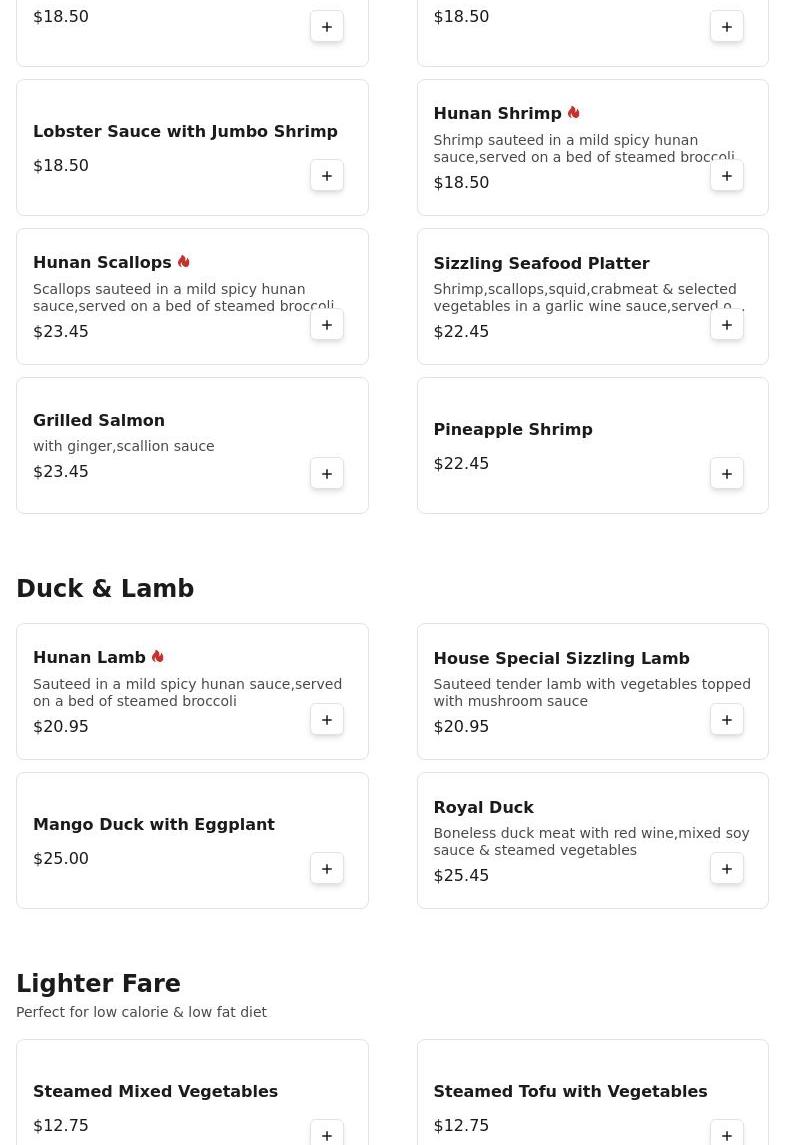Open Sizzling Seafood Platter details

pyautogui.click(x=541, y=263)
